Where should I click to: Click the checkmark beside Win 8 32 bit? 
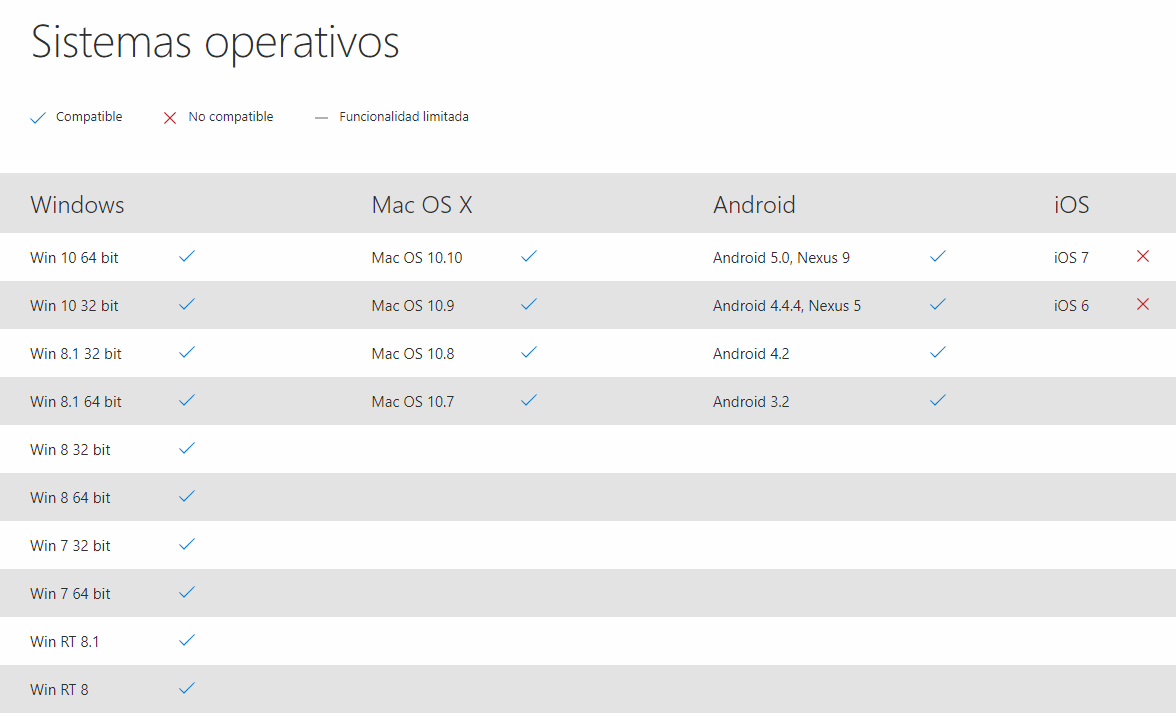[187, 448]
